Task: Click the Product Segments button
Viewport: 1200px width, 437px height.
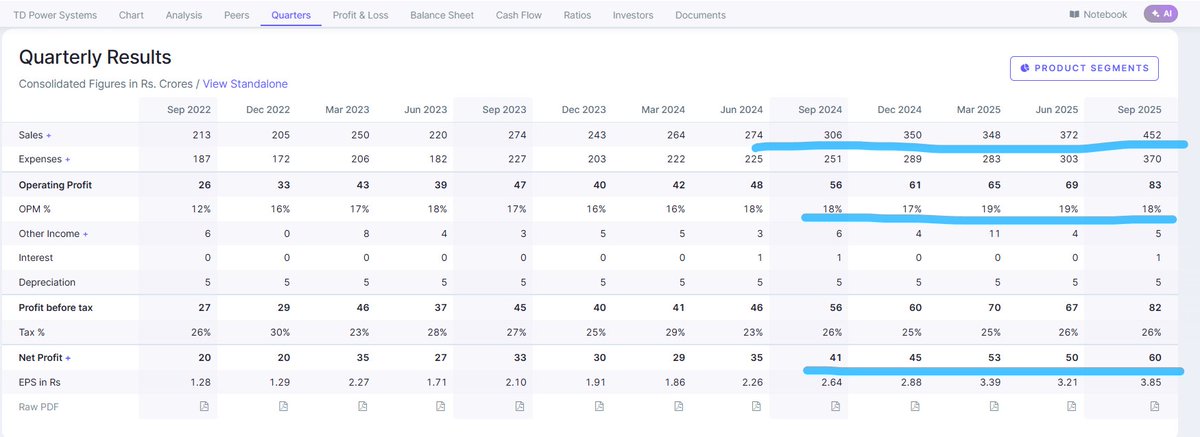Action: pos(1085,68)
